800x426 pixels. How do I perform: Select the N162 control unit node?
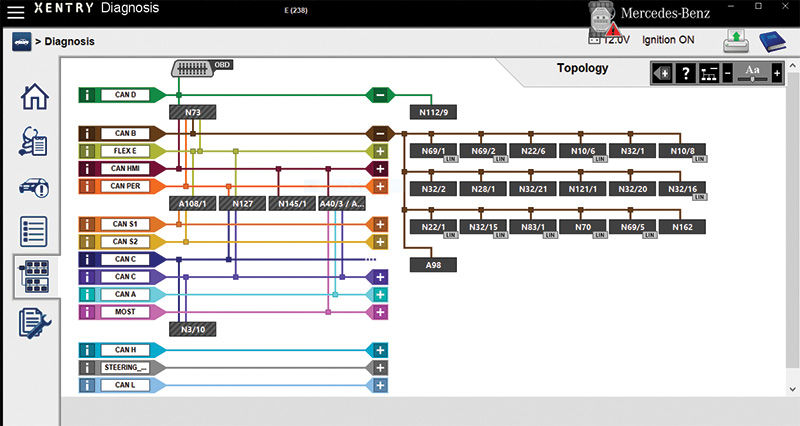(x=682, y=227)
